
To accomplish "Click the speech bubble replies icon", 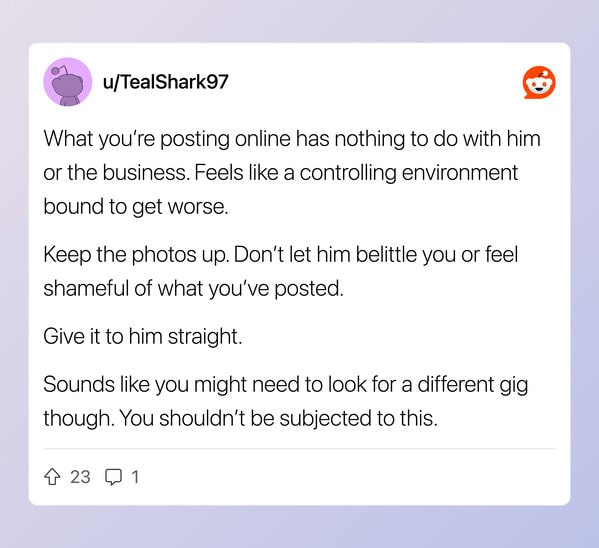I will (113, 477).
